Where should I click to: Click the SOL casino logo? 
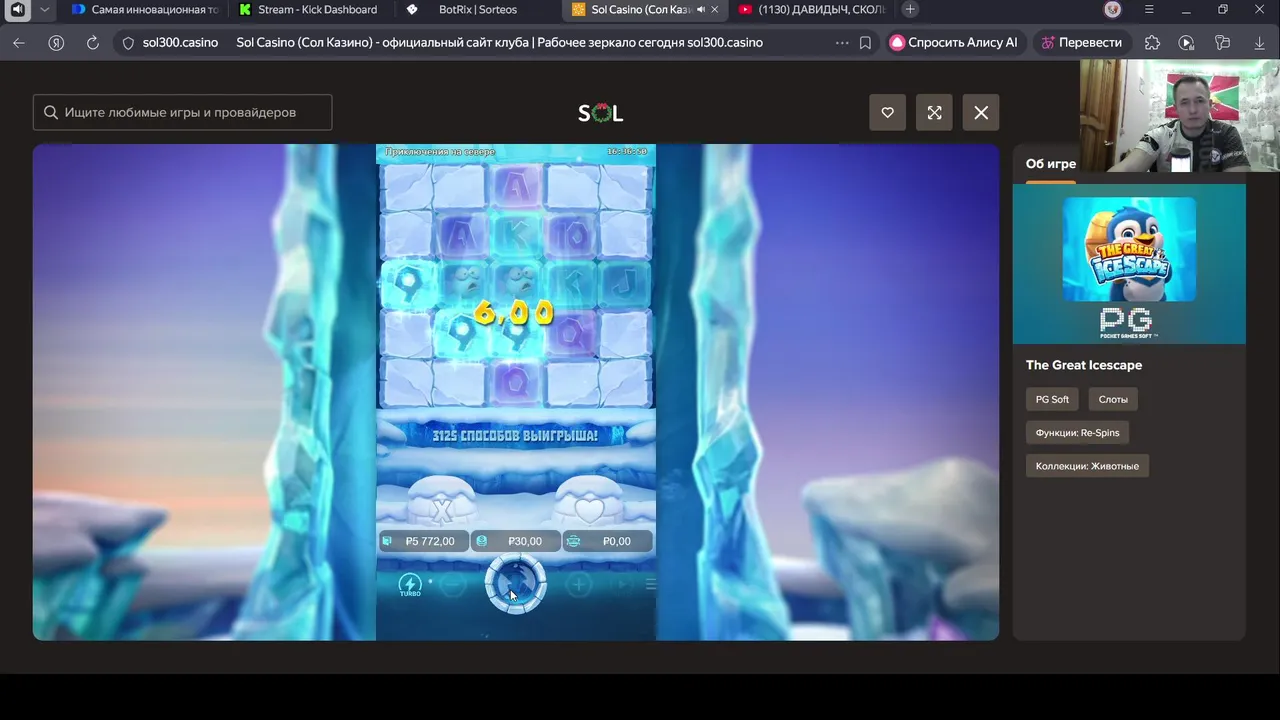coord(600,113)
